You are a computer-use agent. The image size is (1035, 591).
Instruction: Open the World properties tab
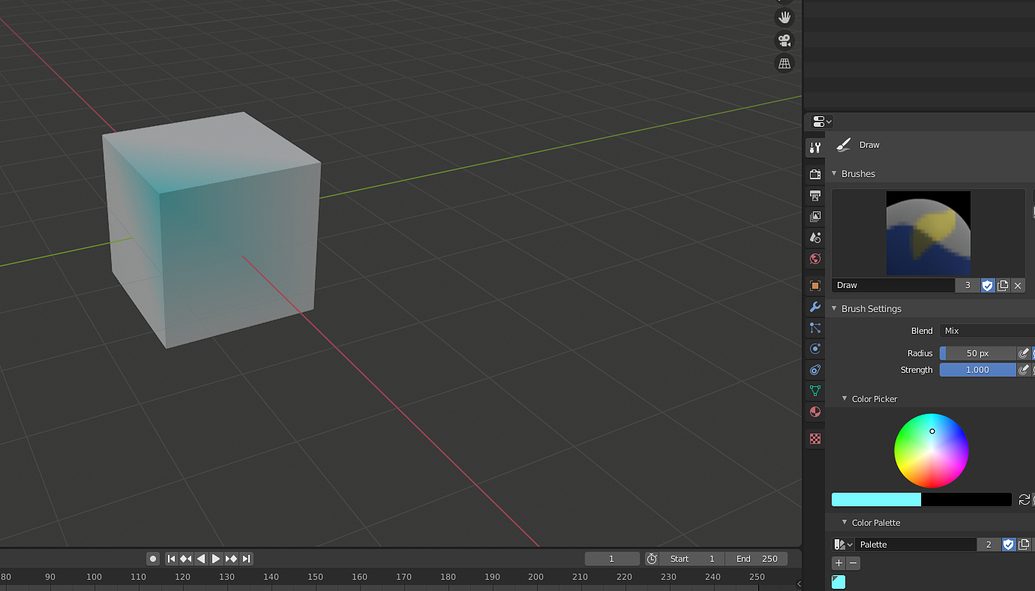(x=814, y=259)
